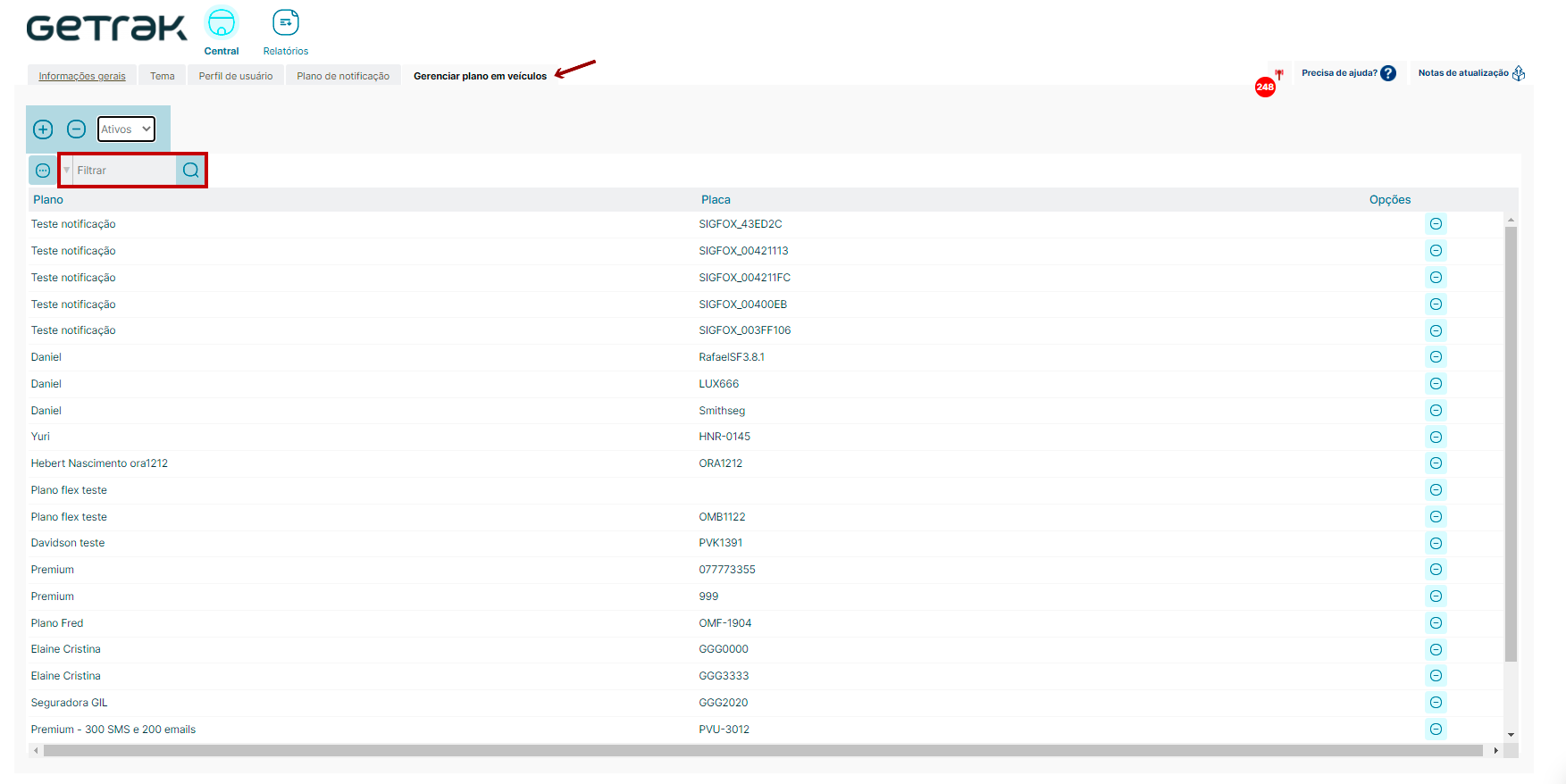Remove plan from SIGFOX_003FF106 row
The image size is (1566, 784).
[x=1436, y=330]
